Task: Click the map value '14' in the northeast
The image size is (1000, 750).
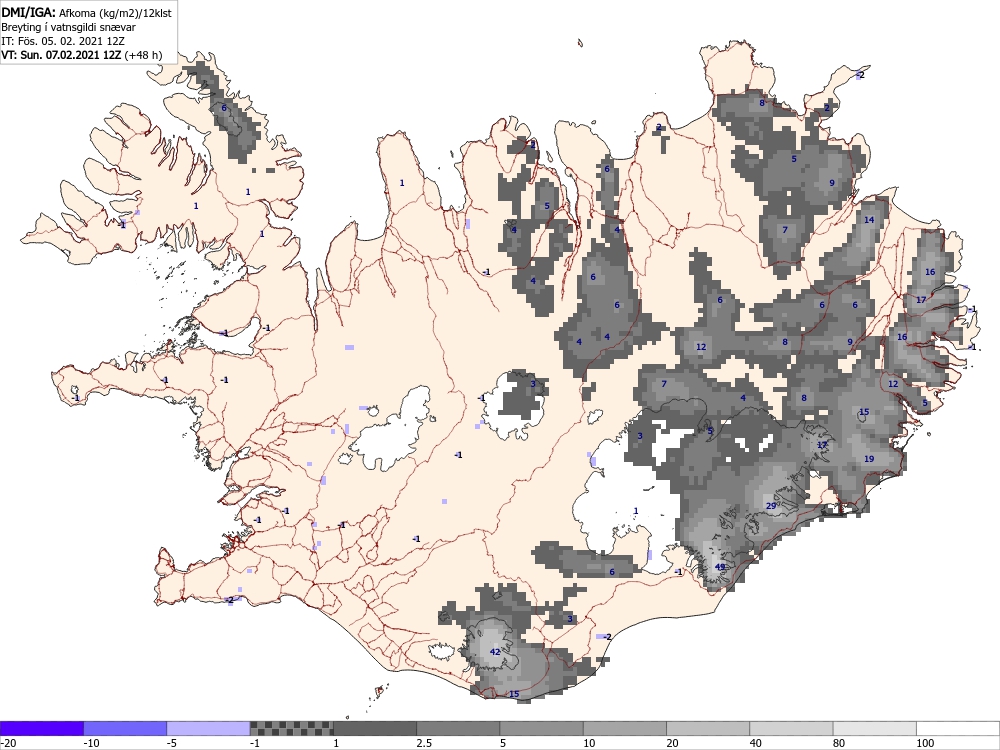Action: (869, 219)
